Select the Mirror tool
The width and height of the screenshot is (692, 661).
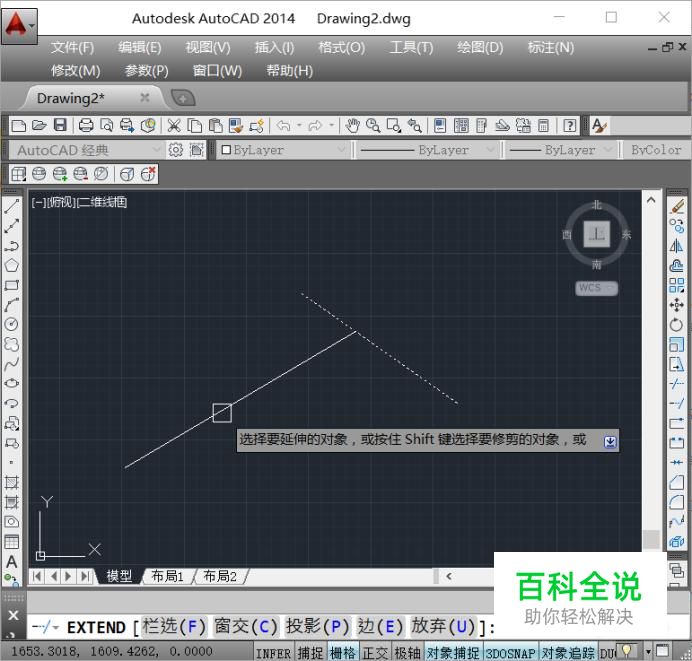click(x=677, y=246)
